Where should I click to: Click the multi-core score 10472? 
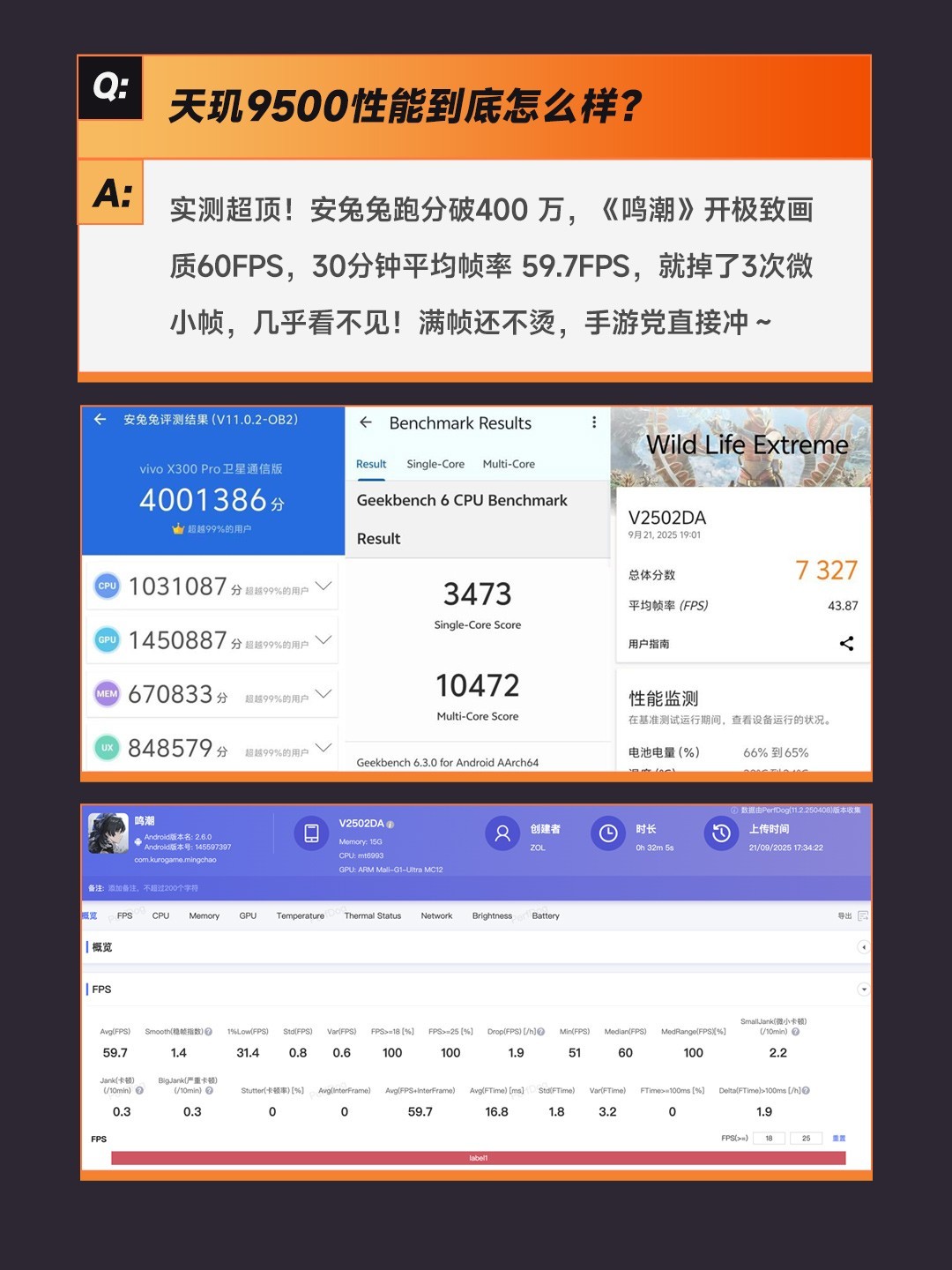pyautogui.click(x=477, y=685)
